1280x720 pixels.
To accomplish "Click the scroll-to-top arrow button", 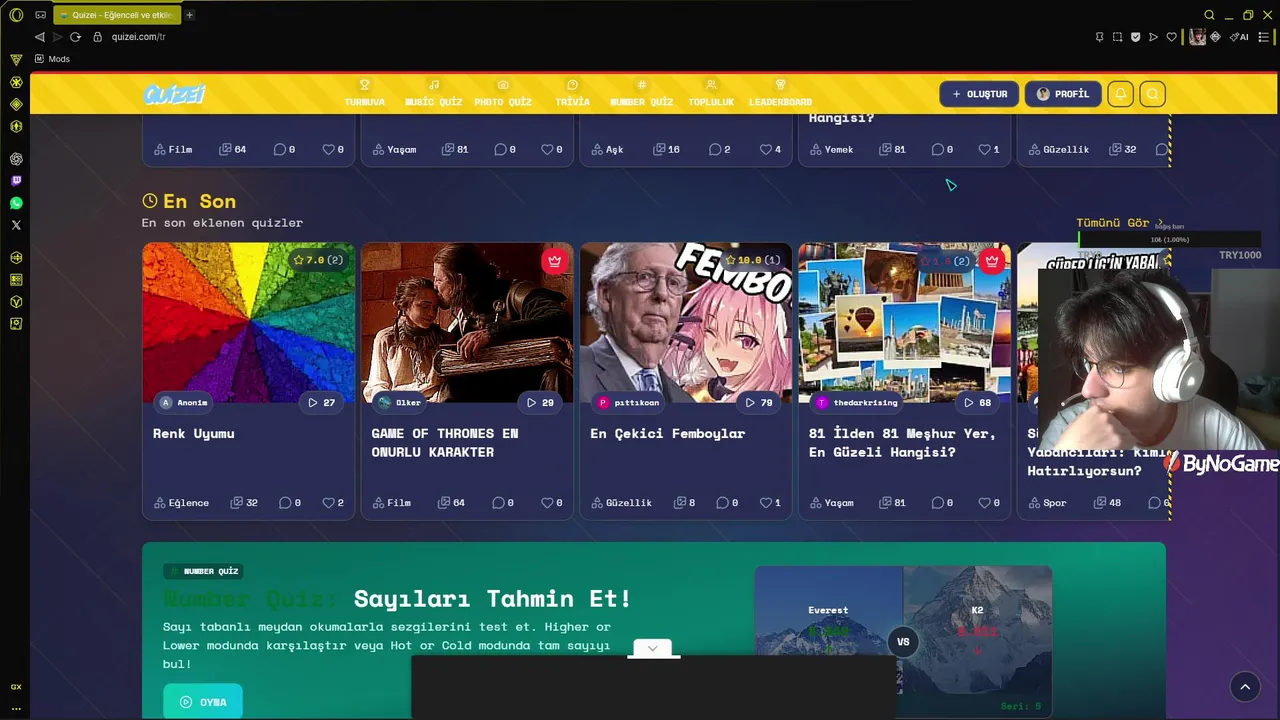I will coord(1245,686).
